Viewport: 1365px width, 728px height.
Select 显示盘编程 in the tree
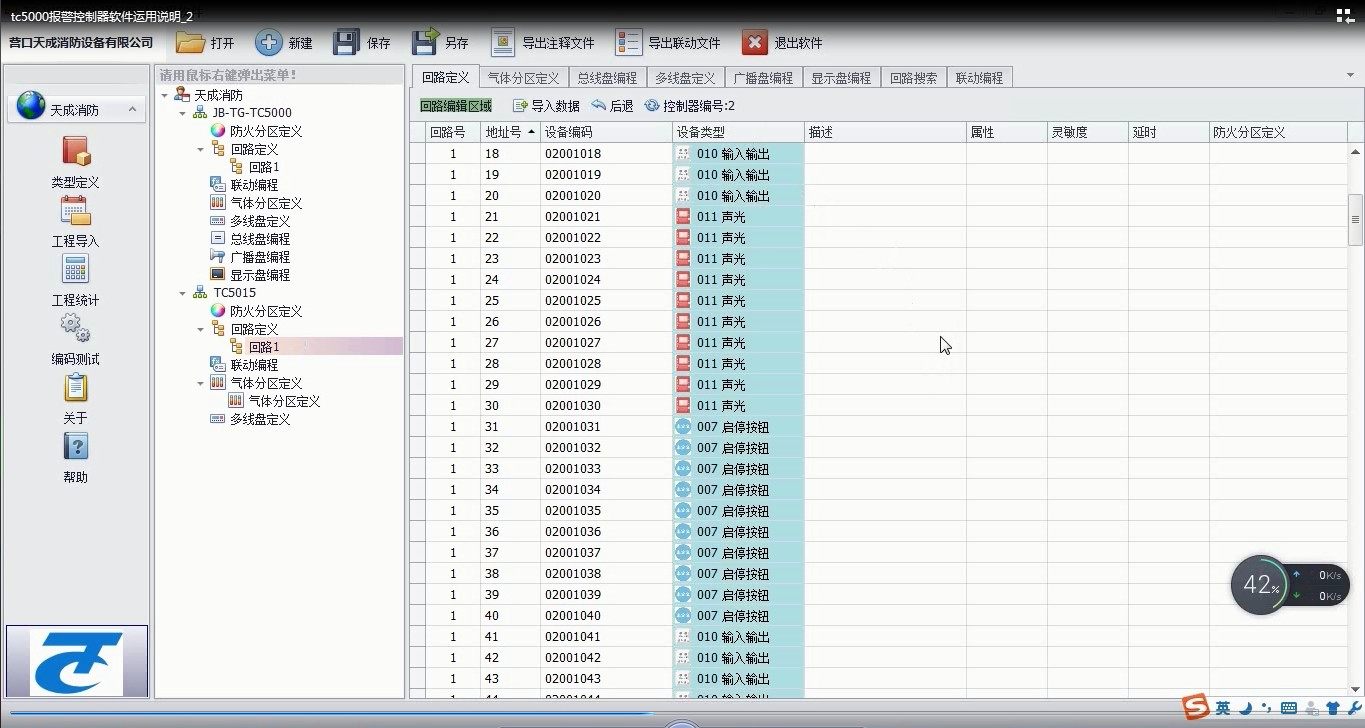coord(259,275)
